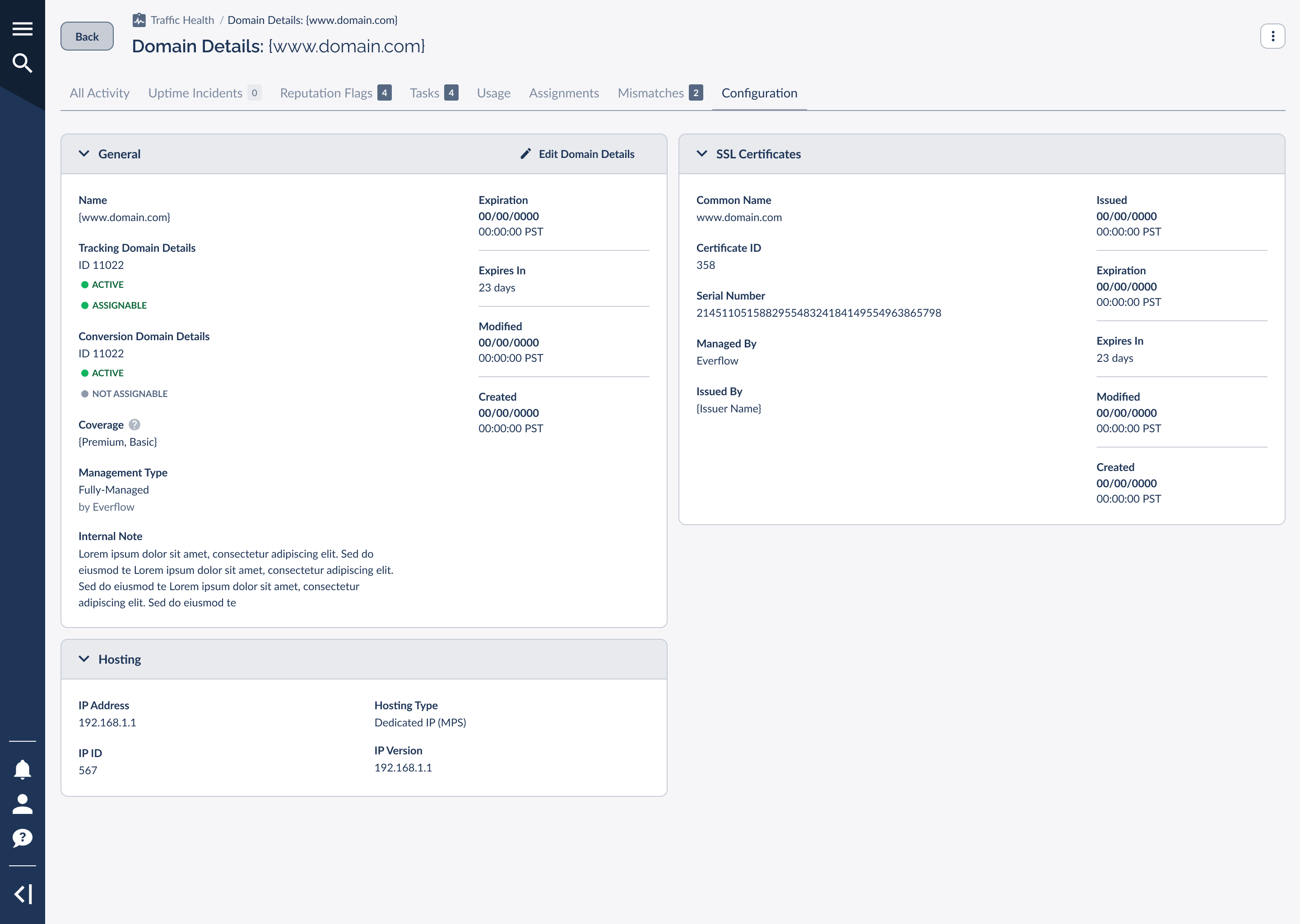Click the {Issuer Name} value
The image size is (1300, 924).
tap(729, 408)
